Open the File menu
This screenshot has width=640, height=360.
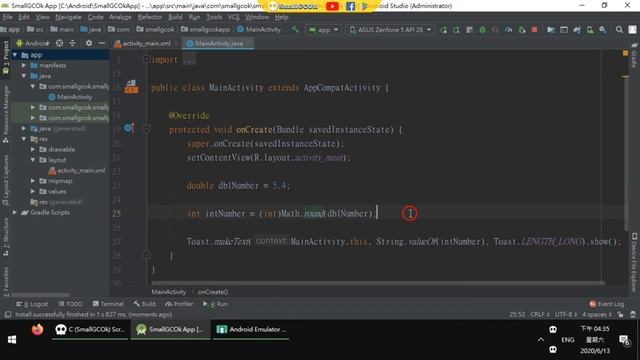[x=8, y=17]
